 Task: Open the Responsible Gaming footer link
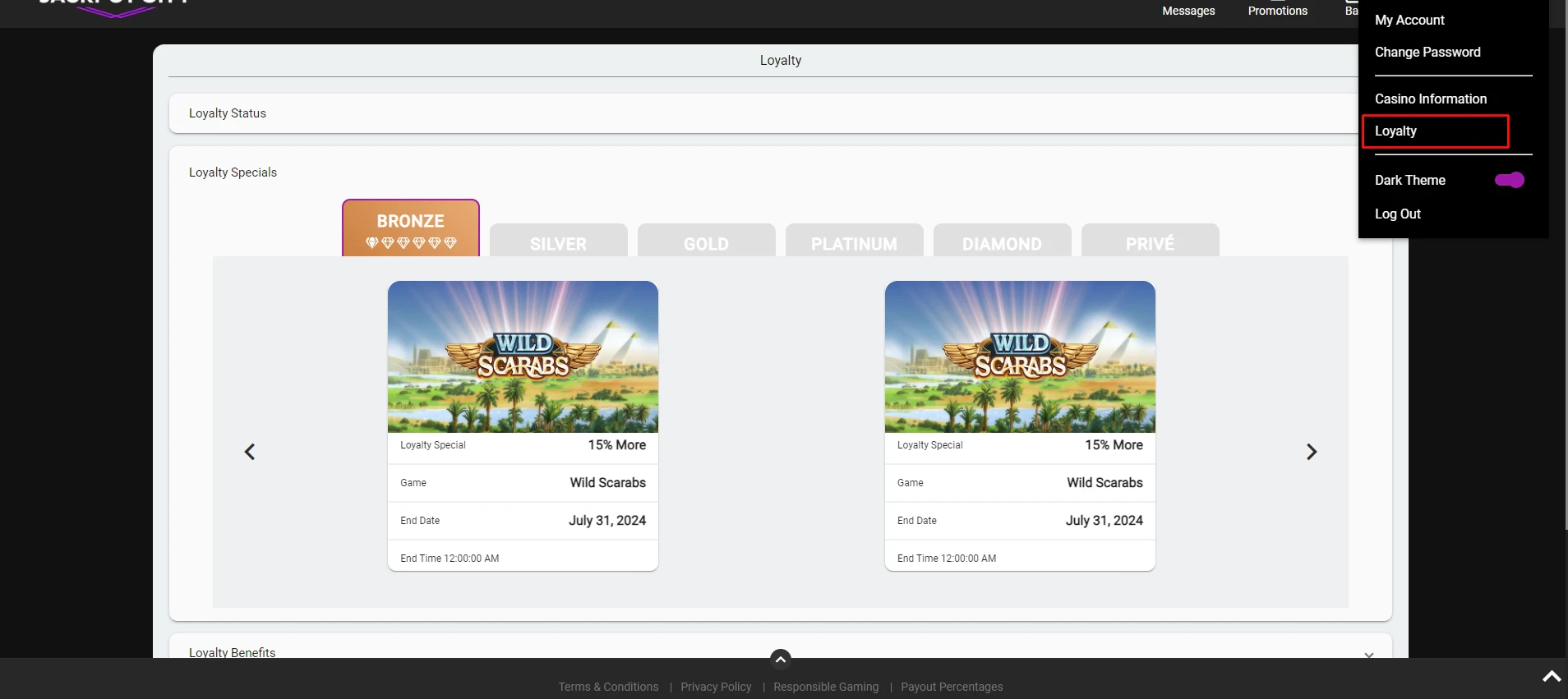pyautogui.click(x=826, y=687)
